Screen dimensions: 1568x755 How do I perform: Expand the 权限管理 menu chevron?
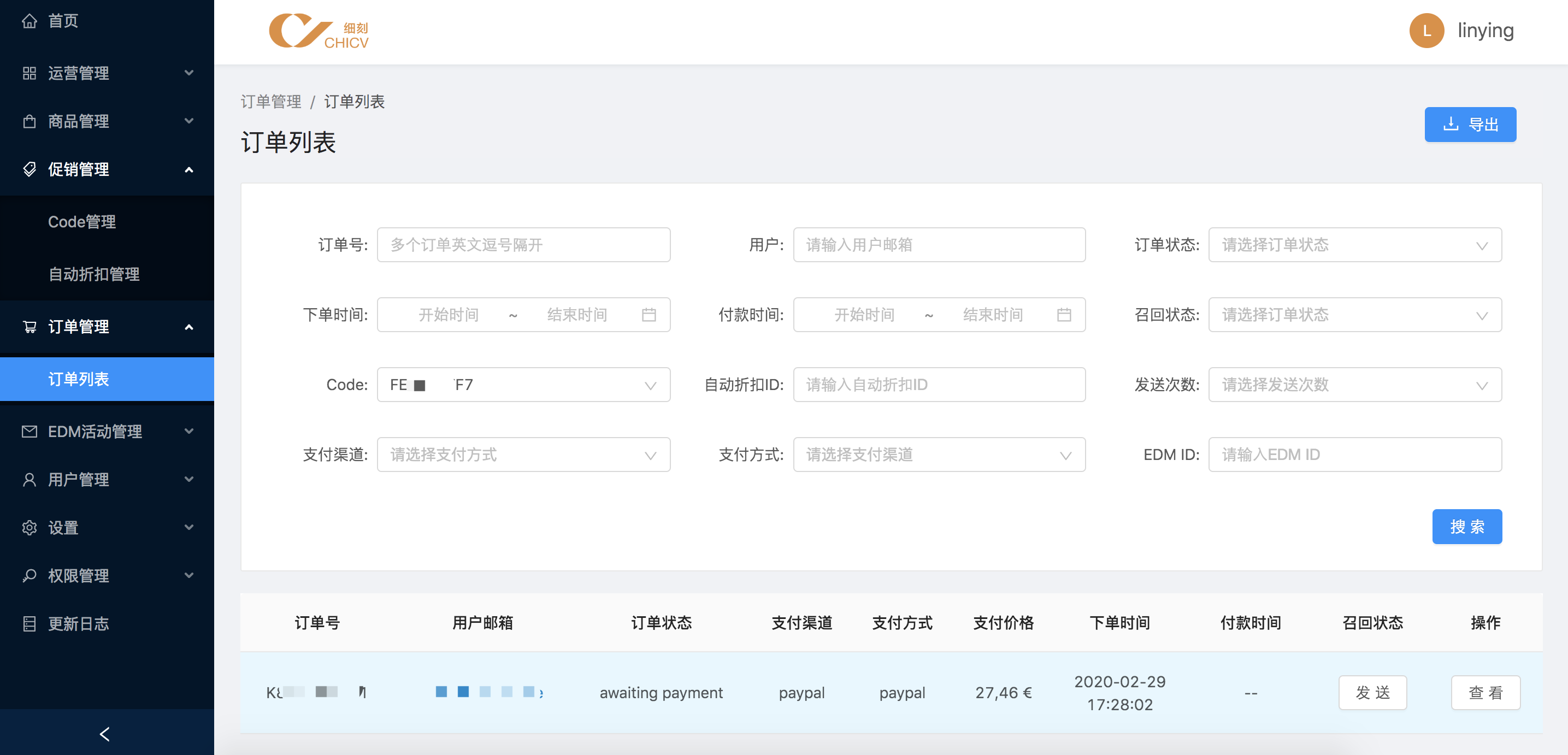point(188,575)
